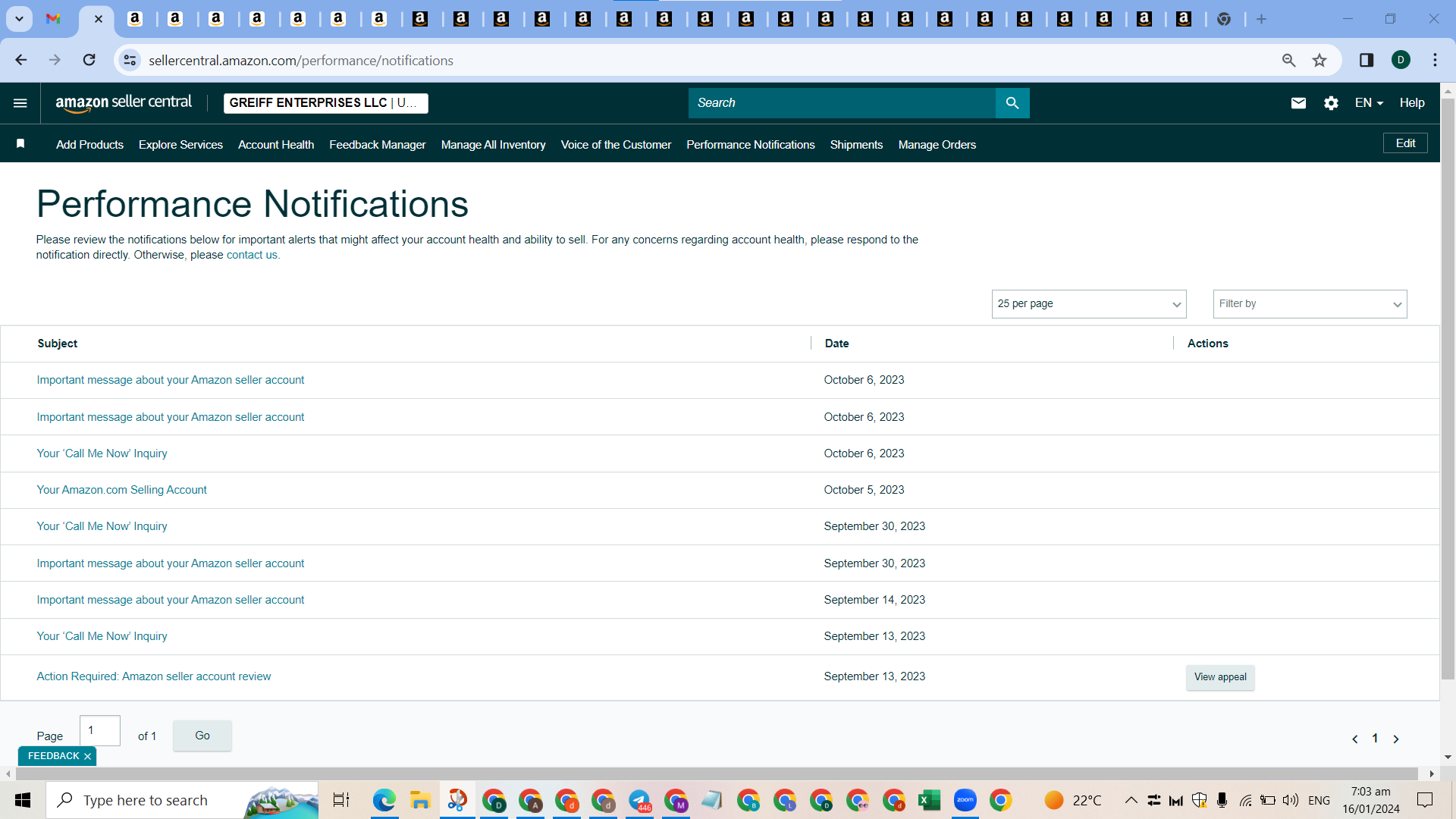Screen dimensions: 1456x819
Task: Click the horizontal page scrollbar
Action: (x=717, y=773)
